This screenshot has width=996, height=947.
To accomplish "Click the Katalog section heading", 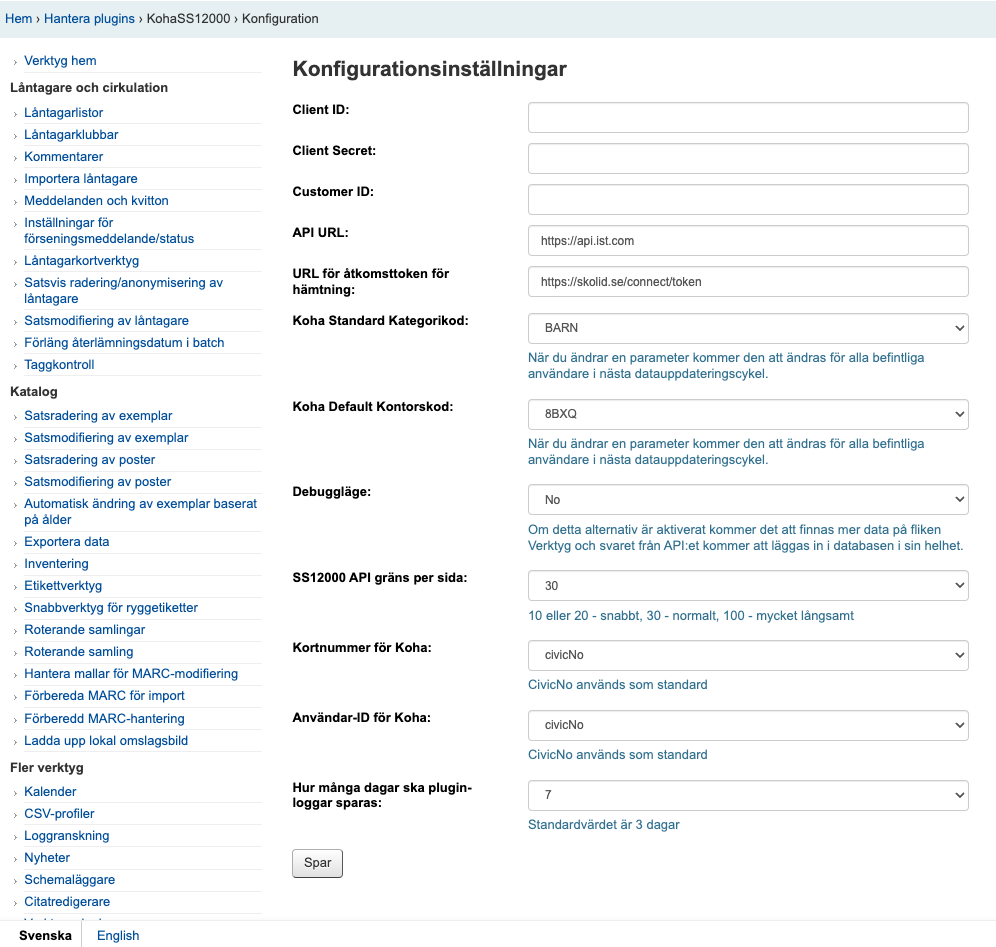I will point(34,391).
